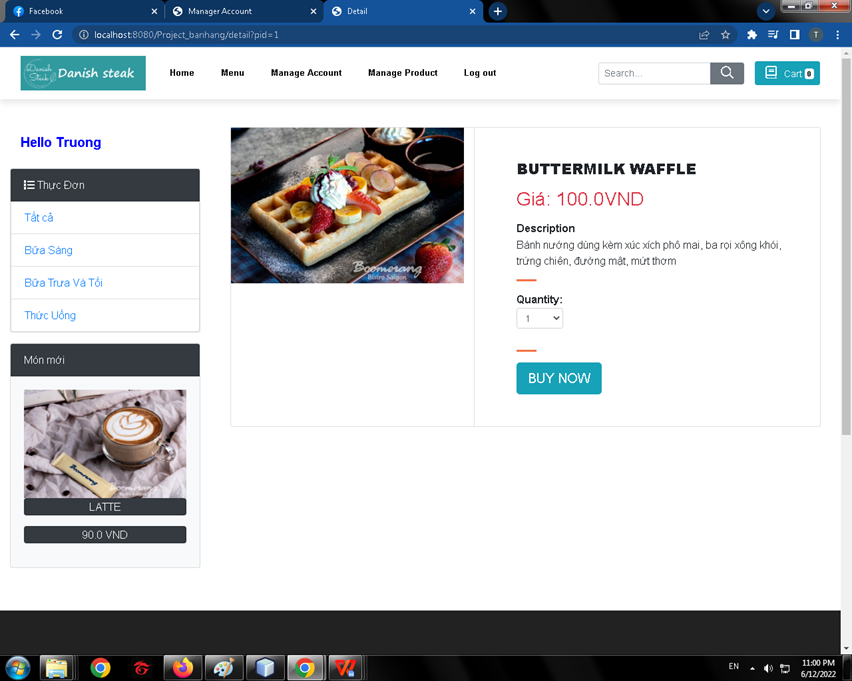Click the taskbar clock 11:00 PM
Screen dimensions: 852x681
[x=818, y=668]
